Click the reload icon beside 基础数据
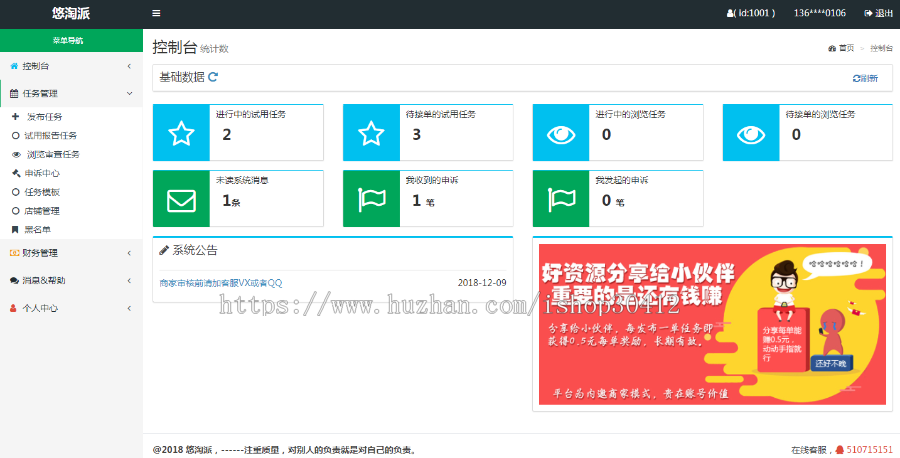Image resolution: width=900 pixels, height=458 pixels. click(x=213, y=77)
